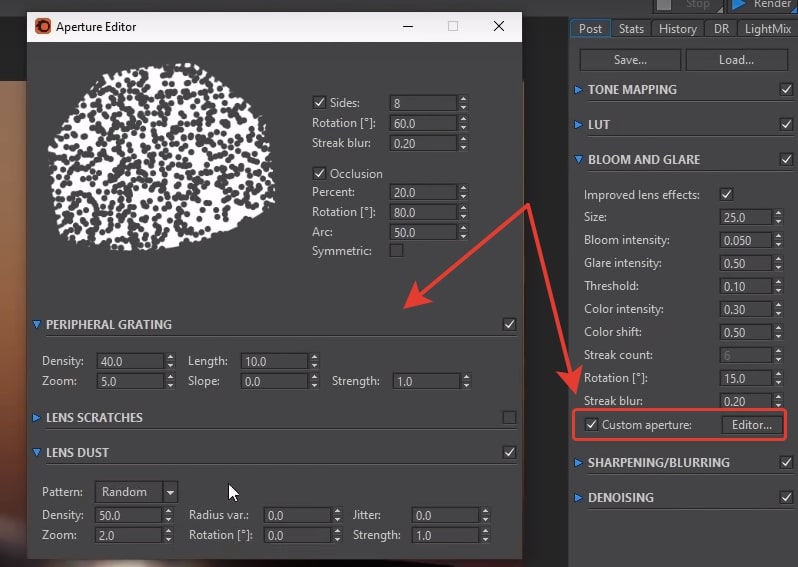Open the LightMix tab
The width and height of the screenshot is (798, 567).
pos(767,29)
